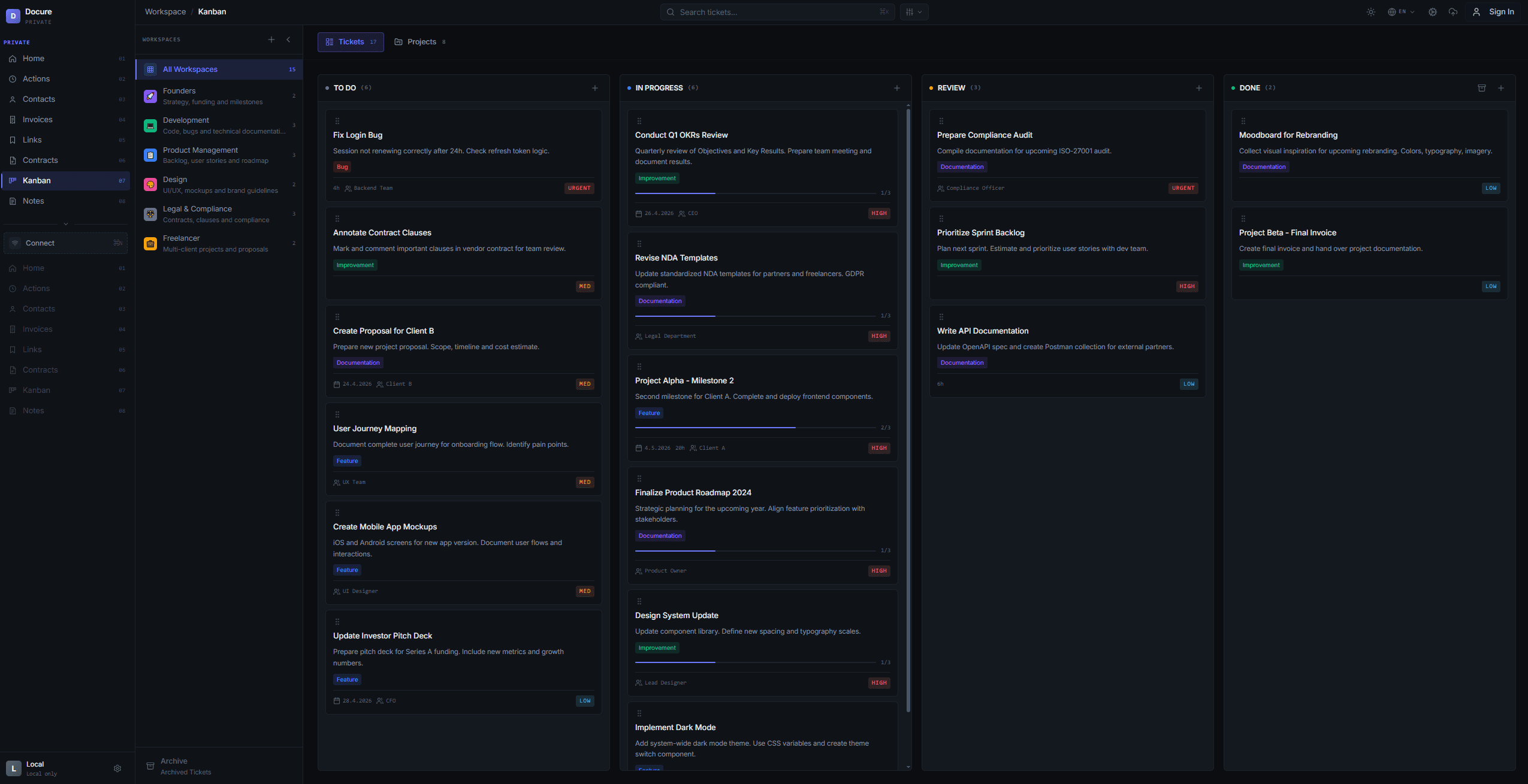Add a ticket to REVIEW column
Image resolution: width=1528 pixels, height=784 pixels.
(x=1199, y=88)
